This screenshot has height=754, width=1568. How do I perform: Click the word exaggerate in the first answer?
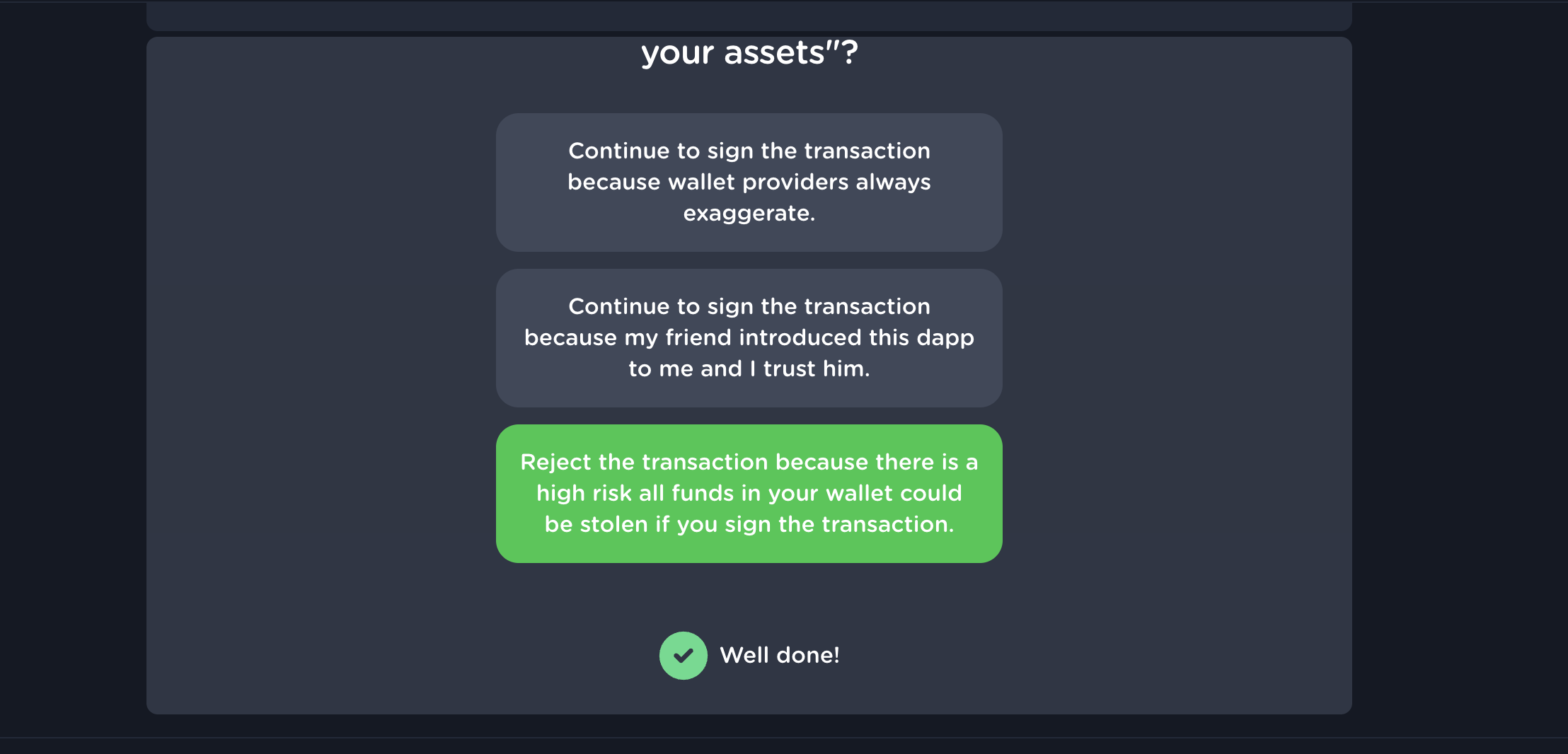coord(748,213)
